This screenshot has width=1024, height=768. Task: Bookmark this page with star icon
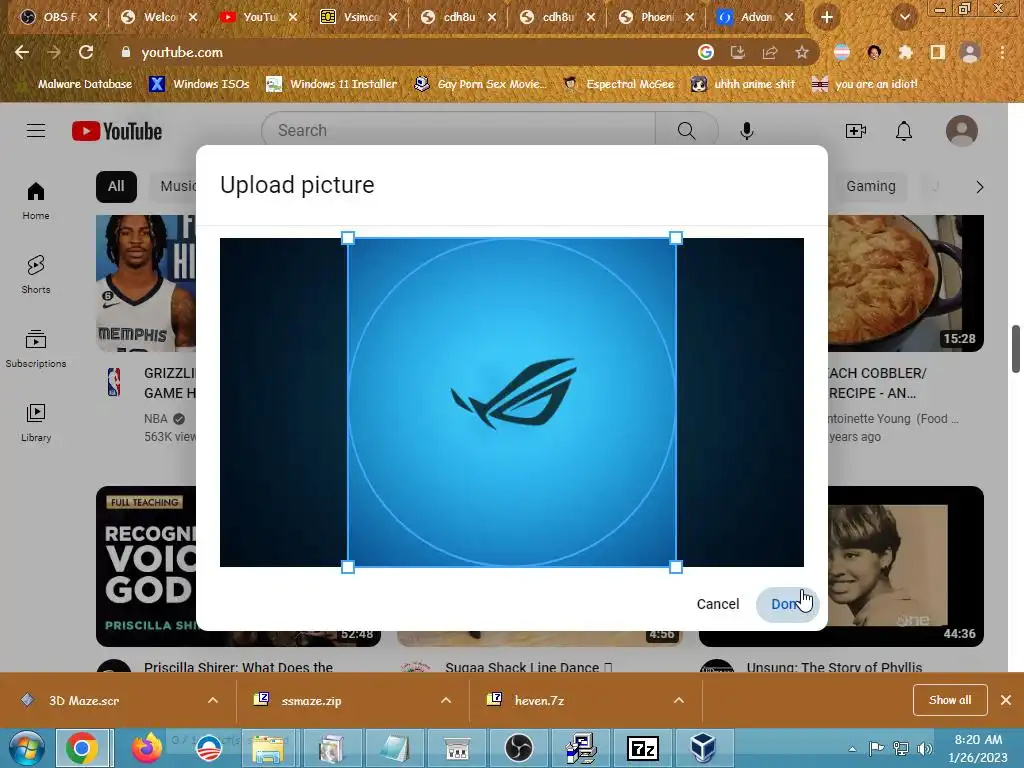(x=802, y=52)
